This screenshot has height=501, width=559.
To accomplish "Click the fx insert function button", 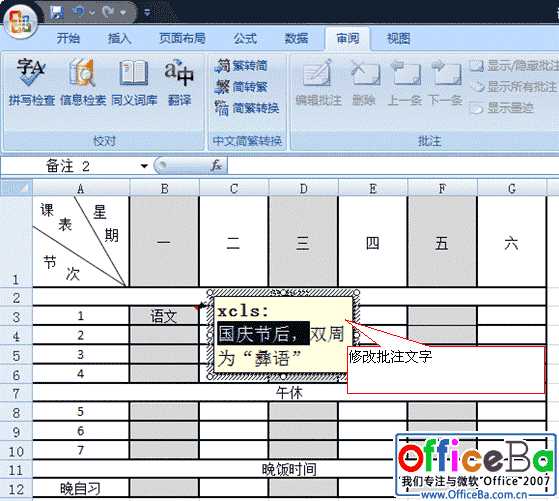I will [216, 166].
